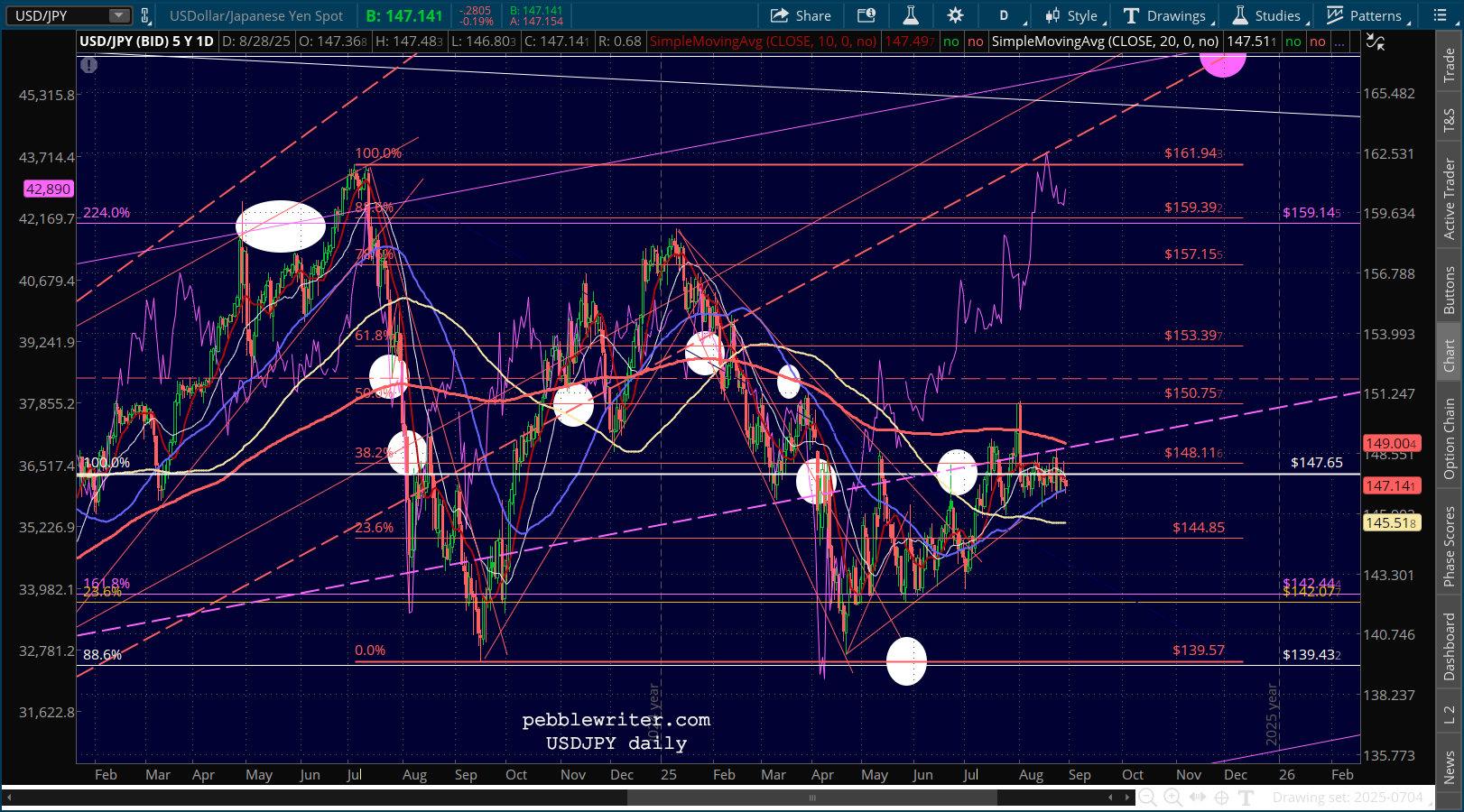The image size is (1464, 812).
Task: Click the SimpleMovingAvg (CLOSE, 20, 0, no) label
Action: click(x=1105, y=42)
